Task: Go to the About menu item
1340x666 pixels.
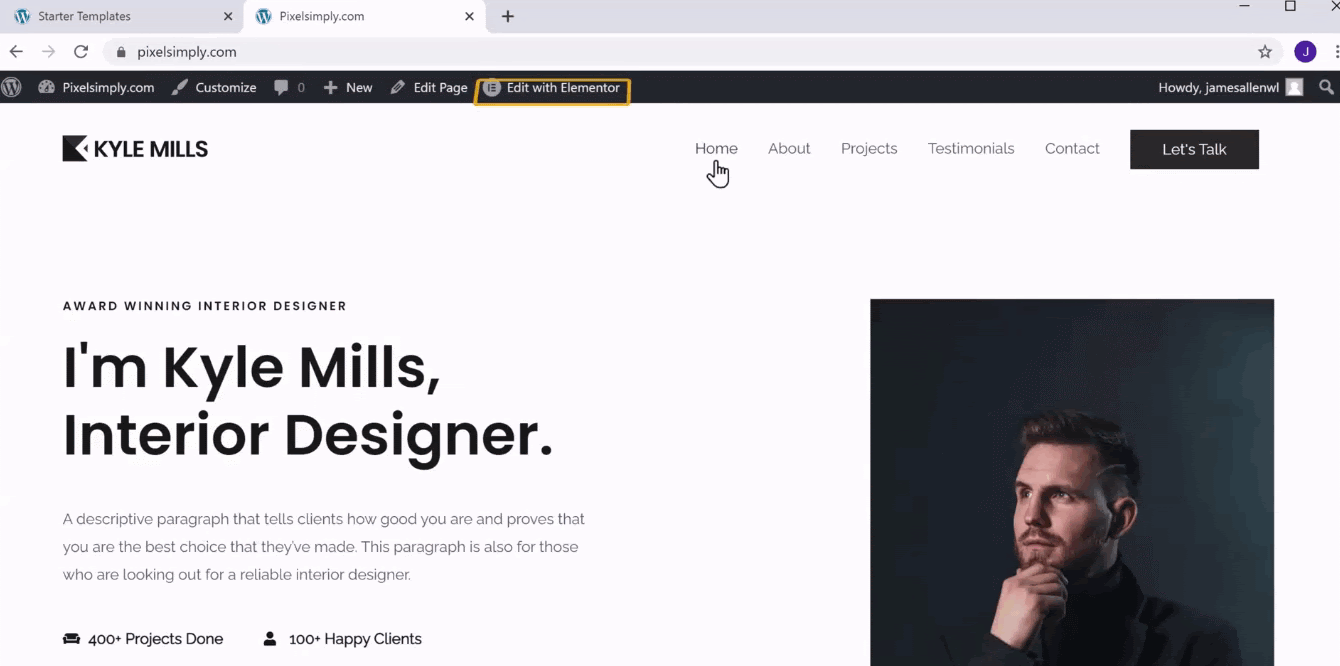Action: click(x=789, y=149)
